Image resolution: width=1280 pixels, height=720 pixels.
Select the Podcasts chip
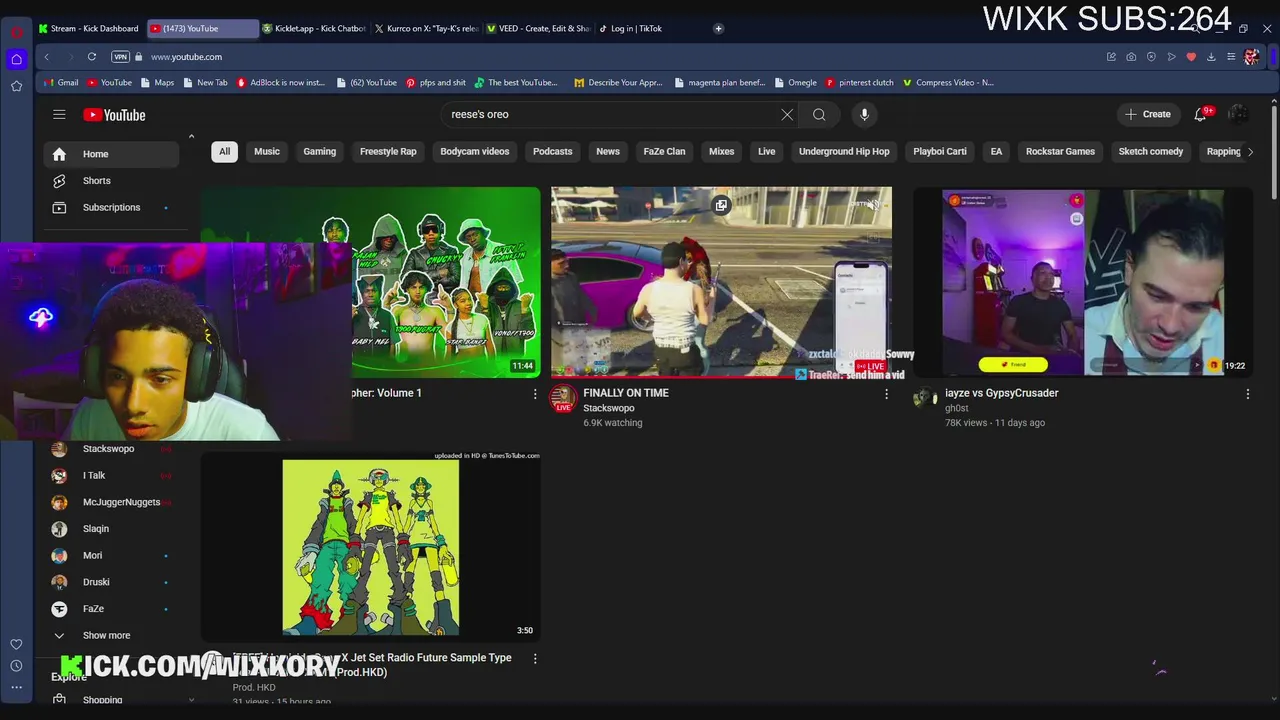(x=553, y=152)
